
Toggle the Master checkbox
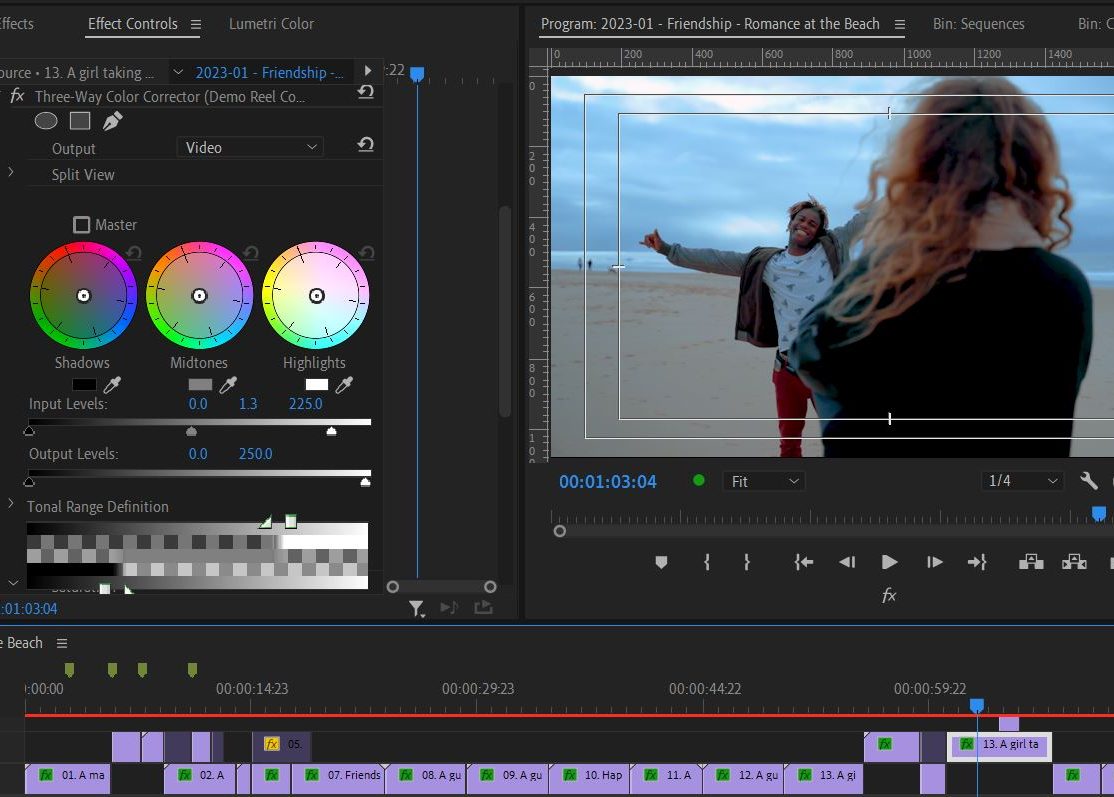point(82,225)
